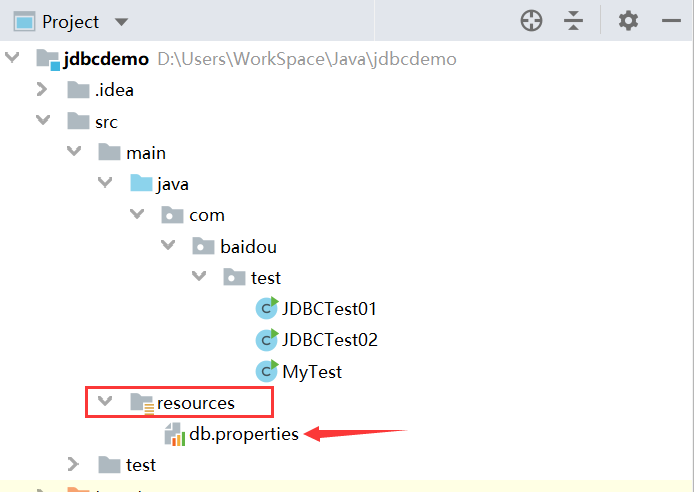Image resolution: width=694 pixels, height=492 pixels.
Task: Select the src tree row
Action: pyautogui.click(x=347, y=121)
